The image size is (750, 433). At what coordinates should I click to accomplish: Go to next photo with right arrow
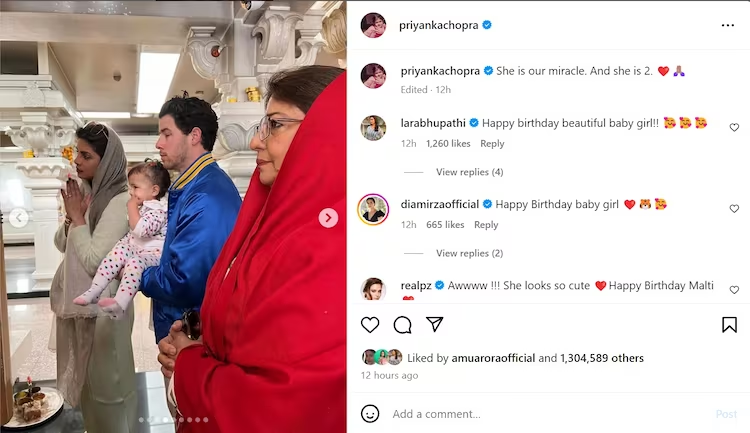tap(328, 218)
